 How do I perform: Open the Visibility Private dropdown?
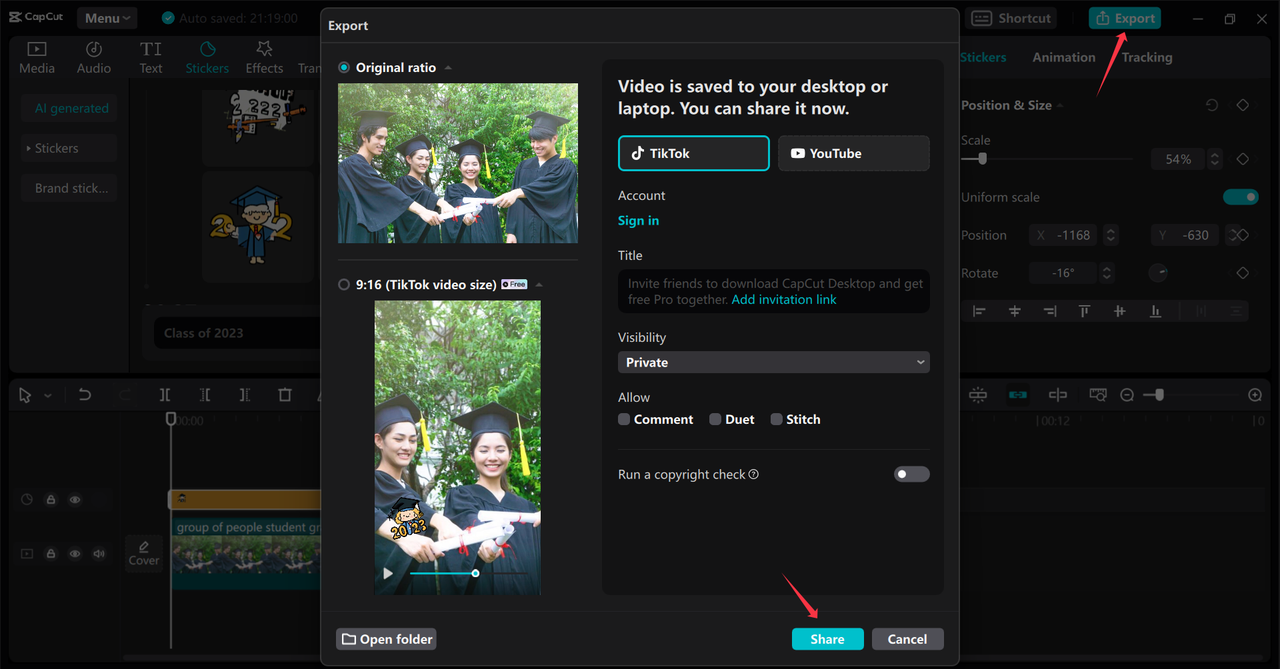(x=774, y=362)
